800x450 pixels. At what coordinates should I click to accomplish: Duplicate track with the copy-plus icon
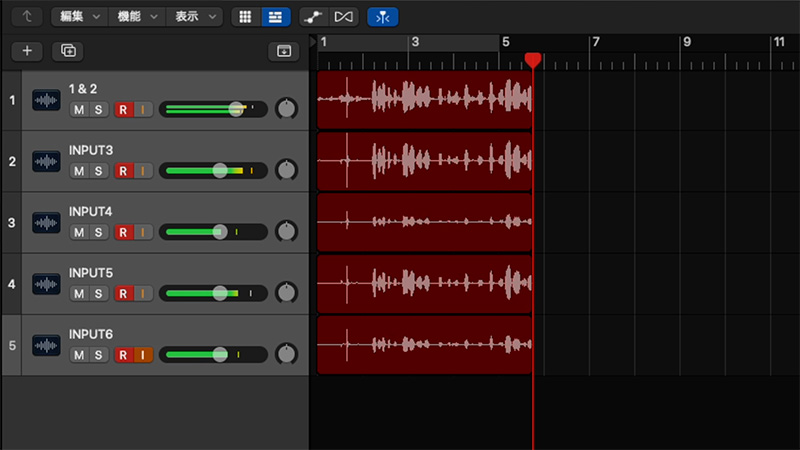click(x=68, y=51)
